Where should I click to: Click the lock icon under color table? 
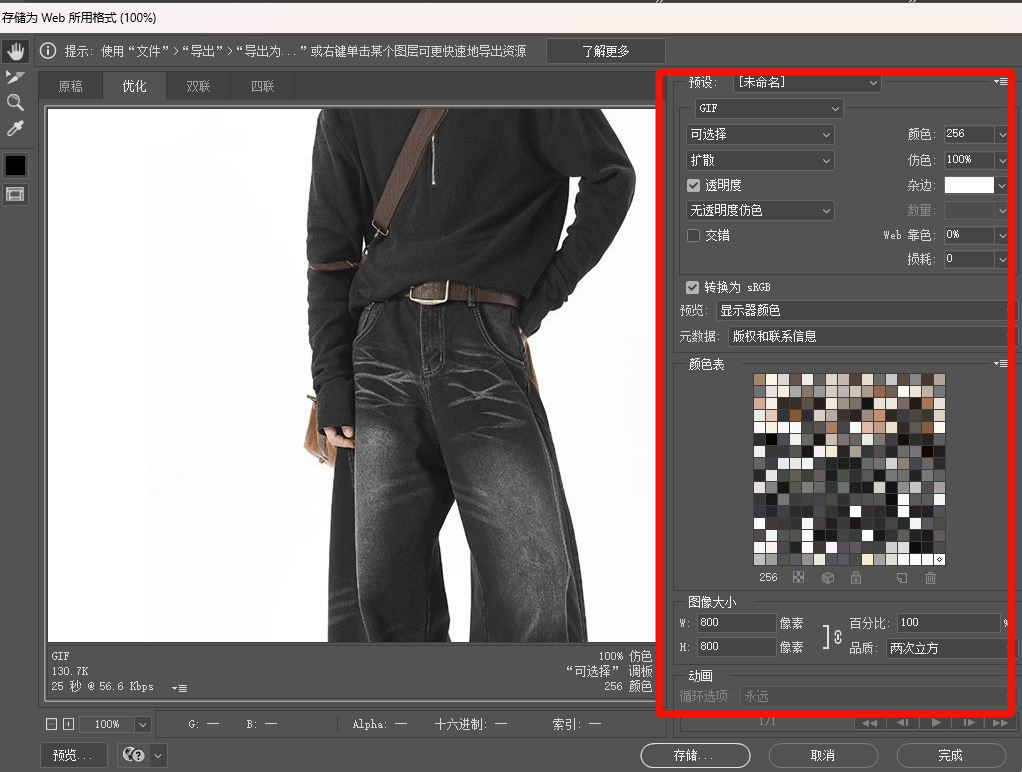855,578
